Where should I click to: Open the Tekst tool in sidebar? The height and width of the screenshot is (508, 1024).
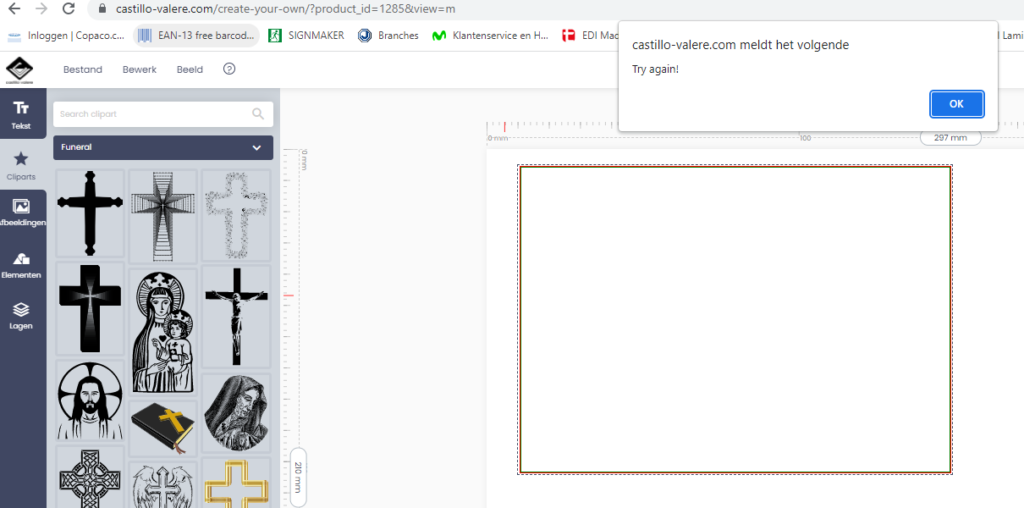coord(21,114)
